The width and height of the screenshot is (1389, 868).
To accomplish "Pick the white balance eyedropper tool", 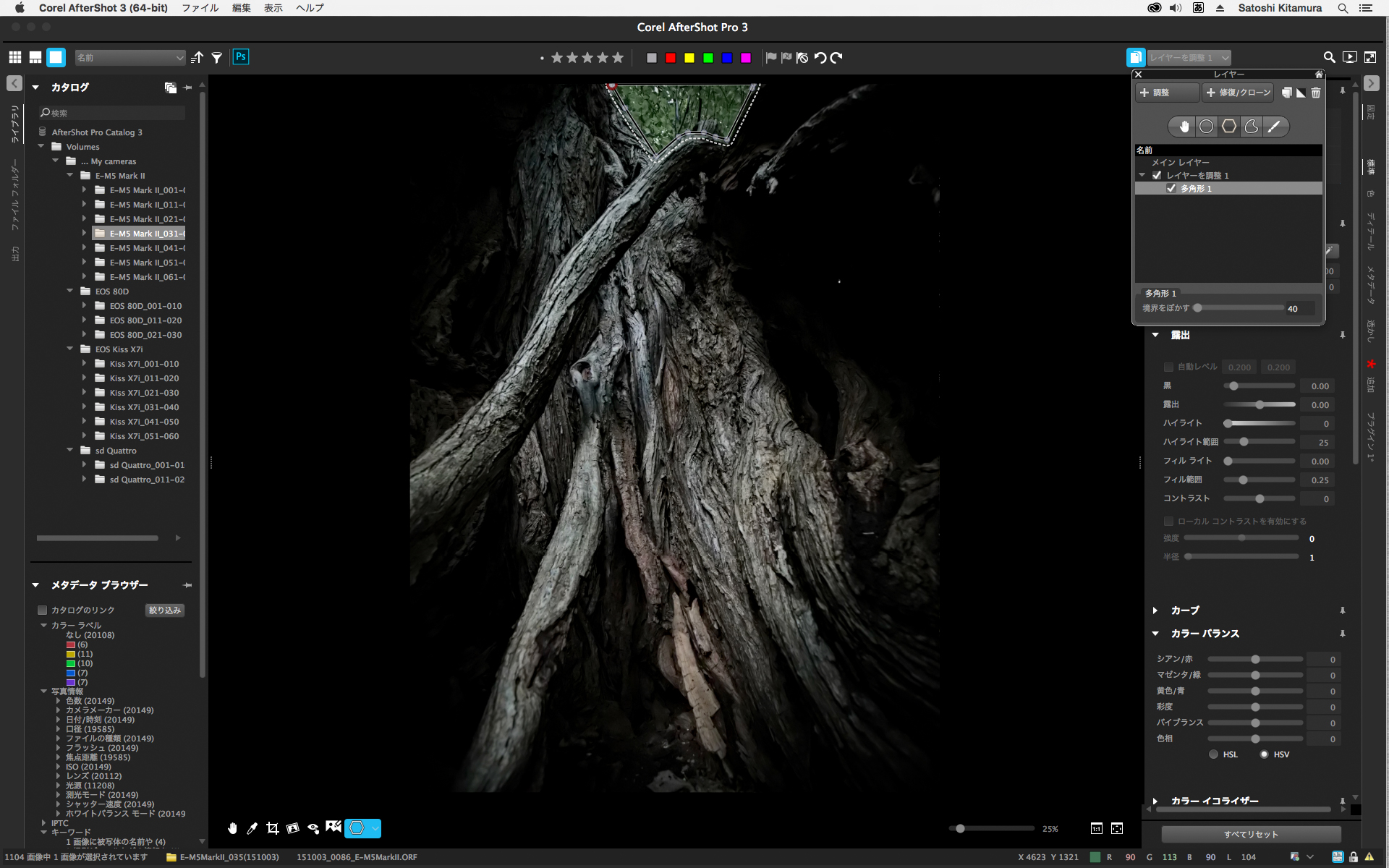I will [252, 828].
